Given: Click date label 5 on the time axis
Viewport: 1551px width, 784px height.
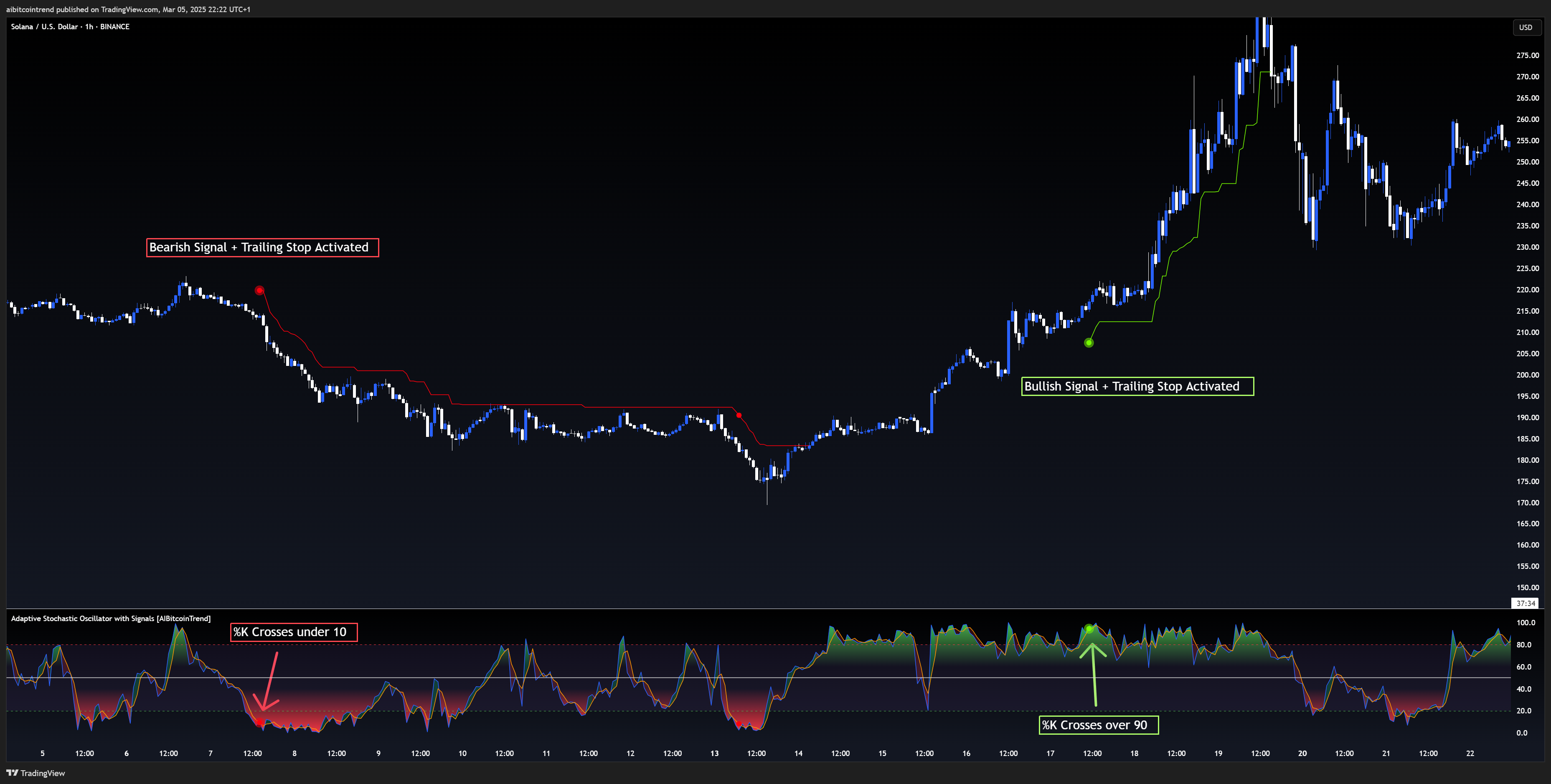Looking at the screenshot, I should point(42,753).
